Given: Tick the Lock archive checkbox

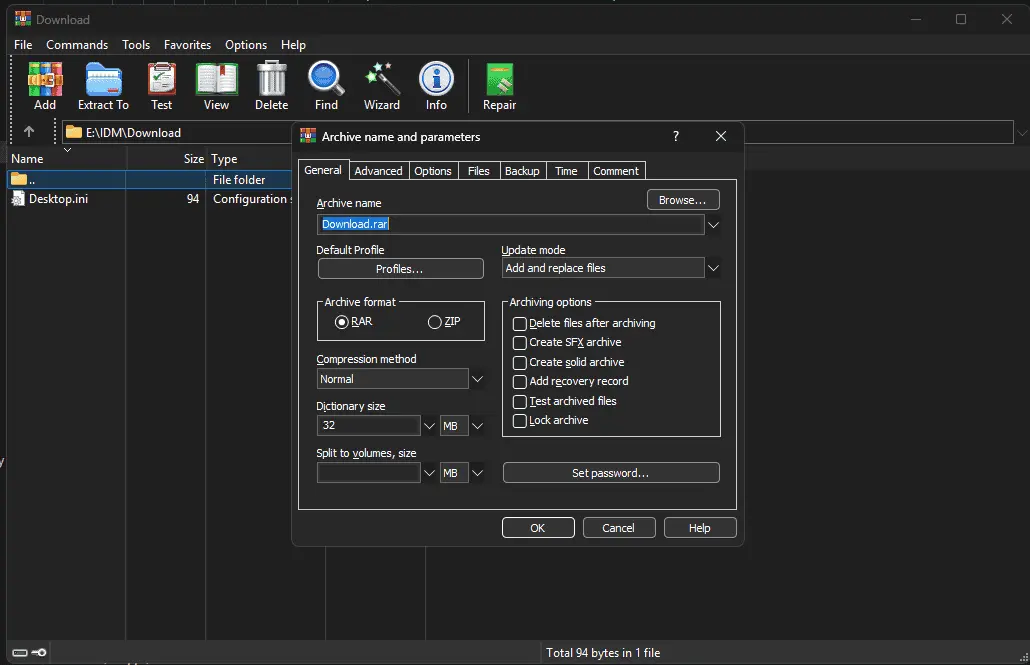Looking at the screenshot, I should pos(520,421).
